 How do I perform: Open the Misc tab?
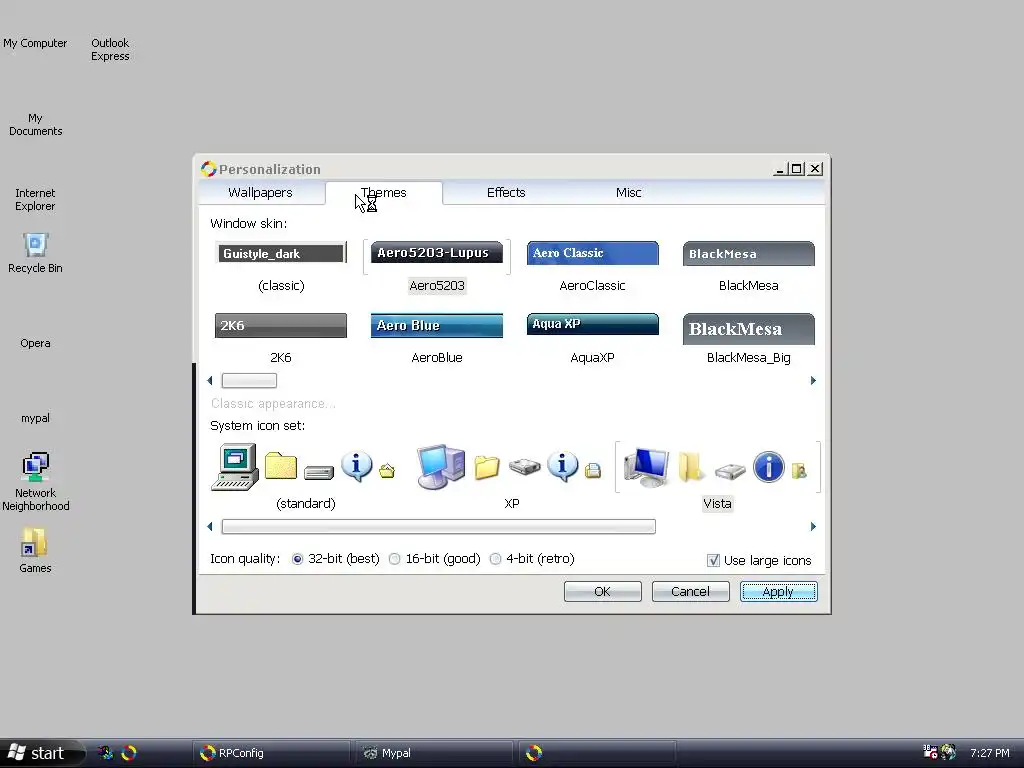tap(628, 193)
